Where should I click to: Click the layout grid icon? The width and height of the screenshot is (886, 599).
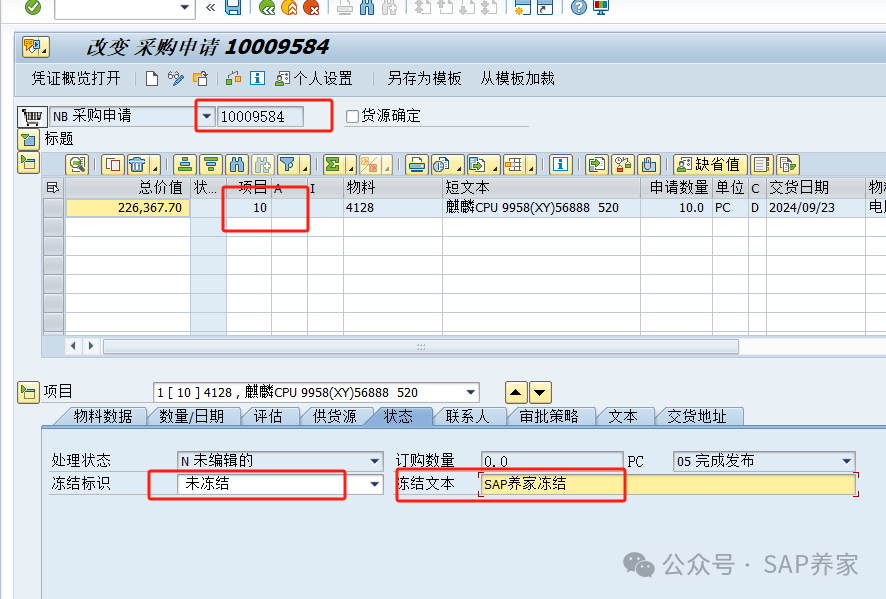[x=514, y=165]
